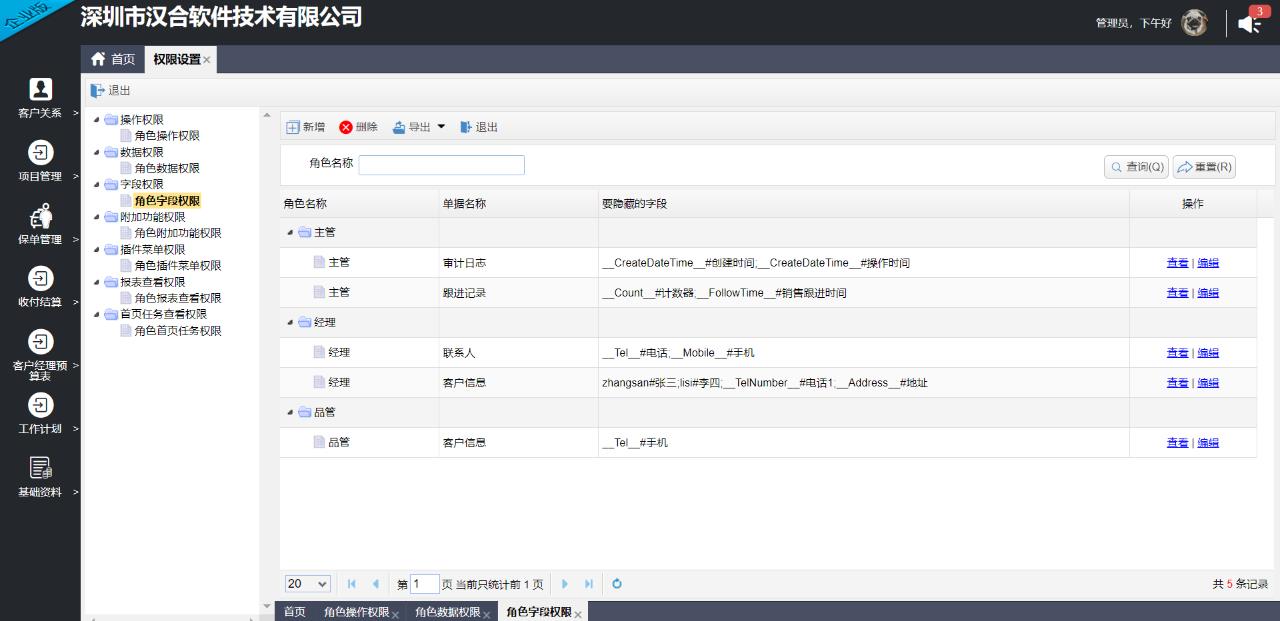The width and height of the screenshot is (1280, 621).
Task: Collapse the 数据权限 tree folder
Action: pos(97,152)
